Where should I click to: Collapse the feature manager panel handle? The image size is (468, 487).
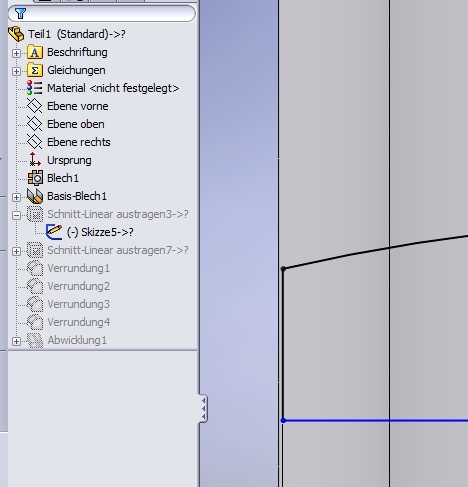pyautogui.click(x=203, y=408)
